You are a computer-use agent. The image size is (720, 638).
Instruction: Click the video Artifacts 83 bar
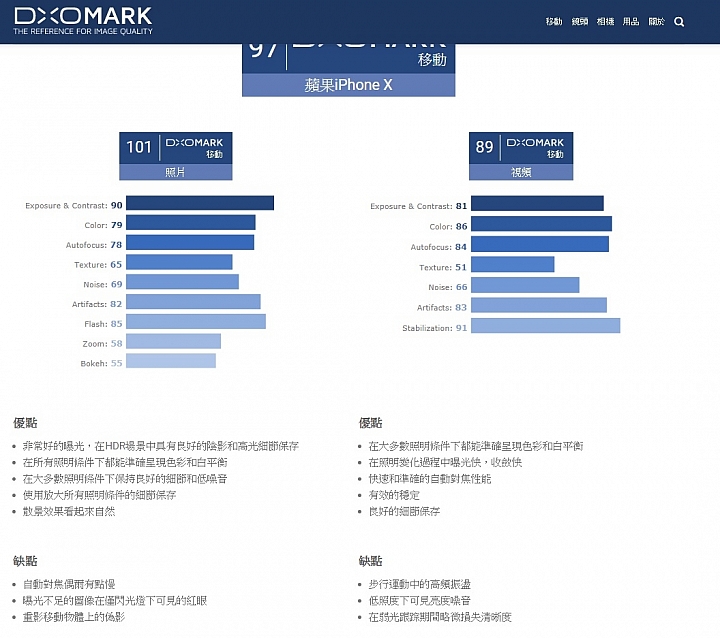pyautogui.click(x=539, y=305)
